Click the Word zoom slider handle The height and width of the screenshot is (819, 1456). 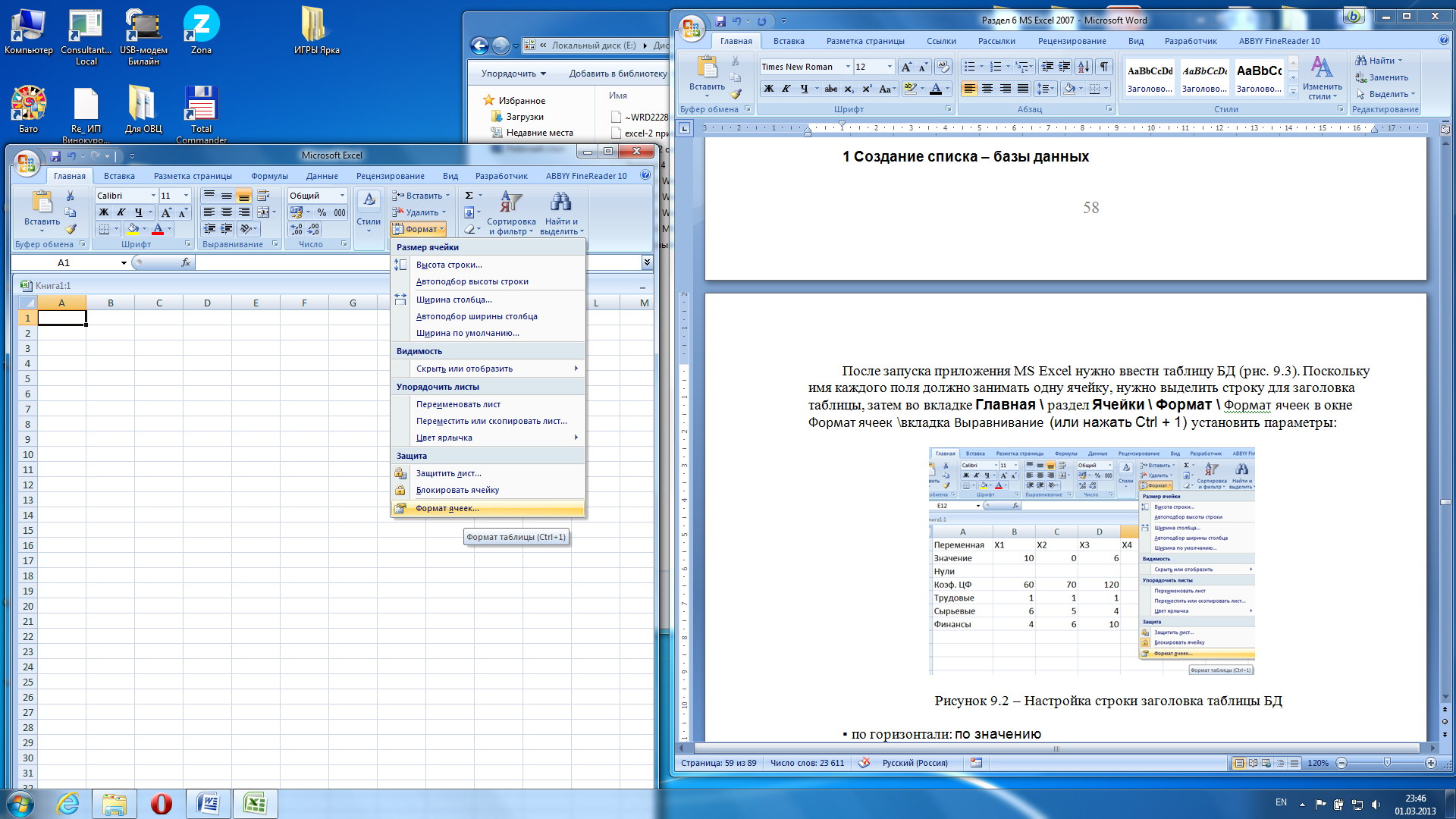tap(1387, 763)
